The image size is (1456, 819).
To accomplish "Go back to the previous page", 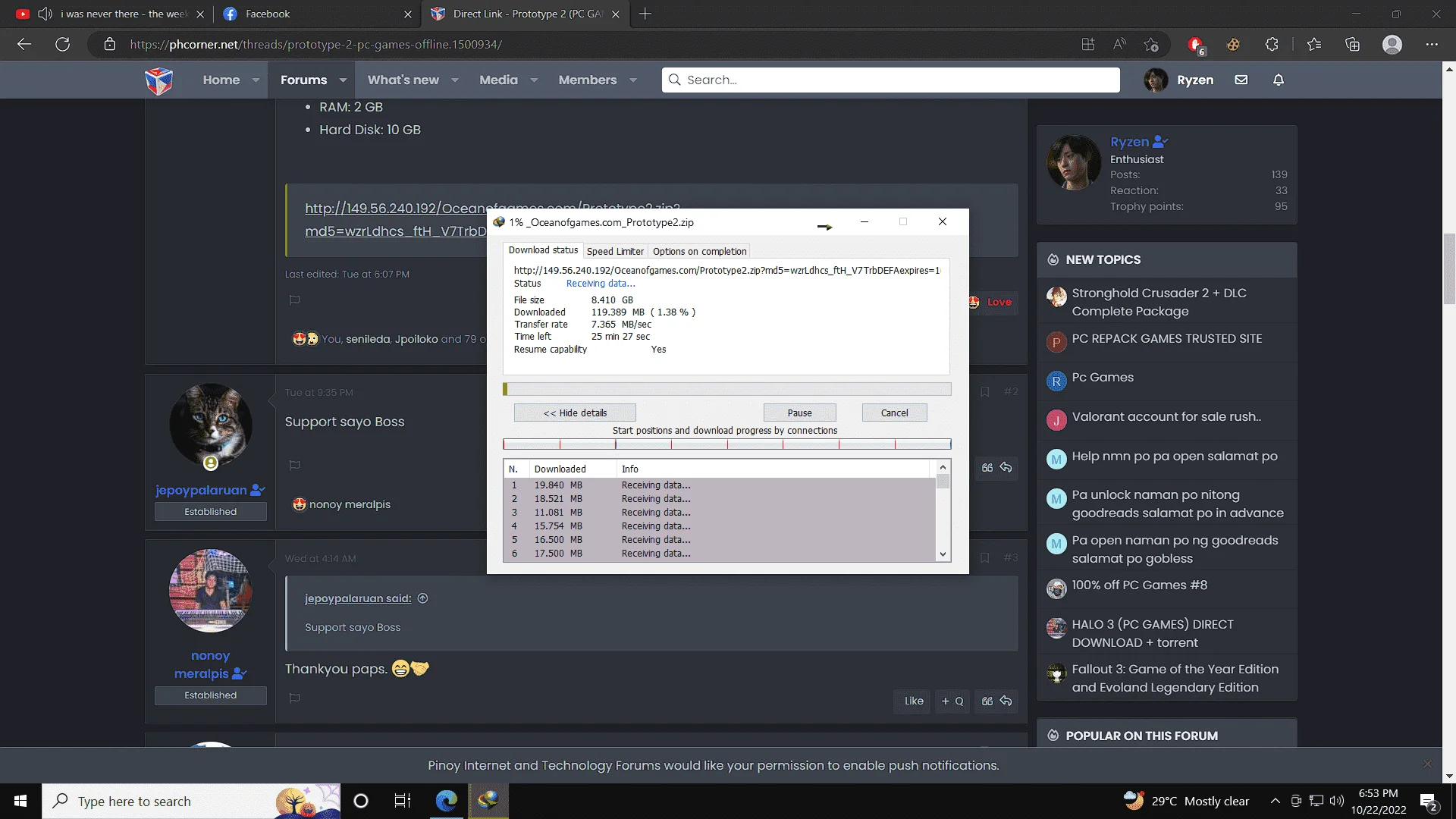I will point(24,44).
